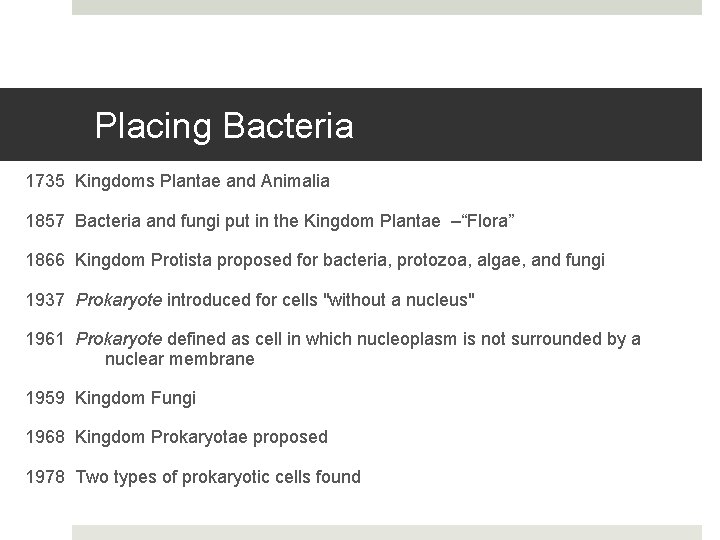The image size is (720, 540).
Task: Click the "Placing Bacteria" slide title
Action: point(223,127)
